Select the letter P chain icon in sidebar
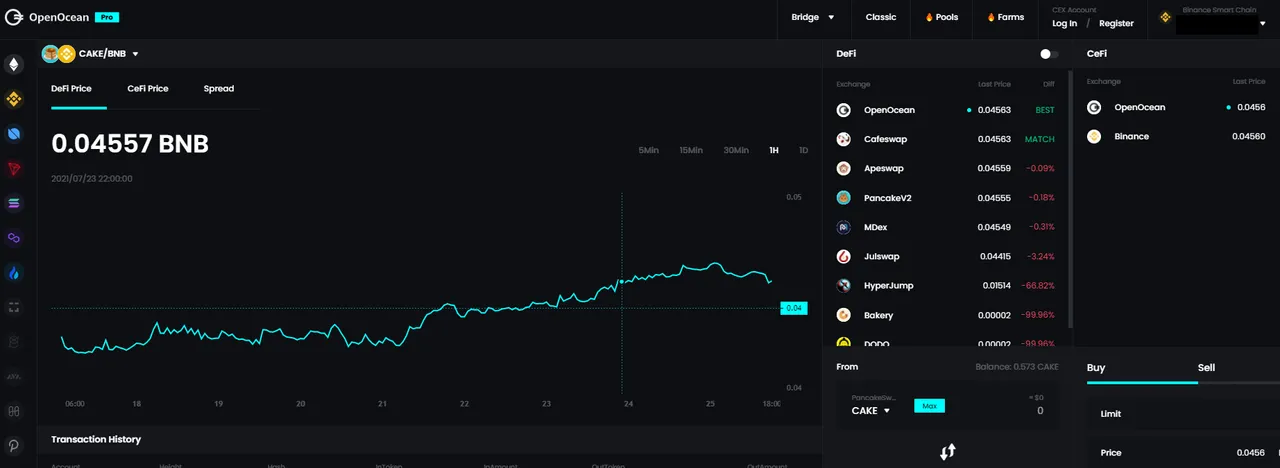The image size is (1280, 468). pos(14,445)
